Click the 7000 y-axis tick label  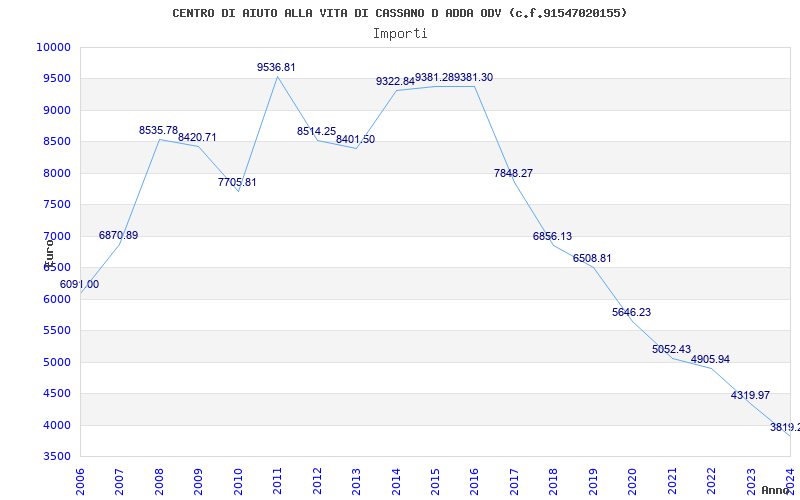[56, 236]
